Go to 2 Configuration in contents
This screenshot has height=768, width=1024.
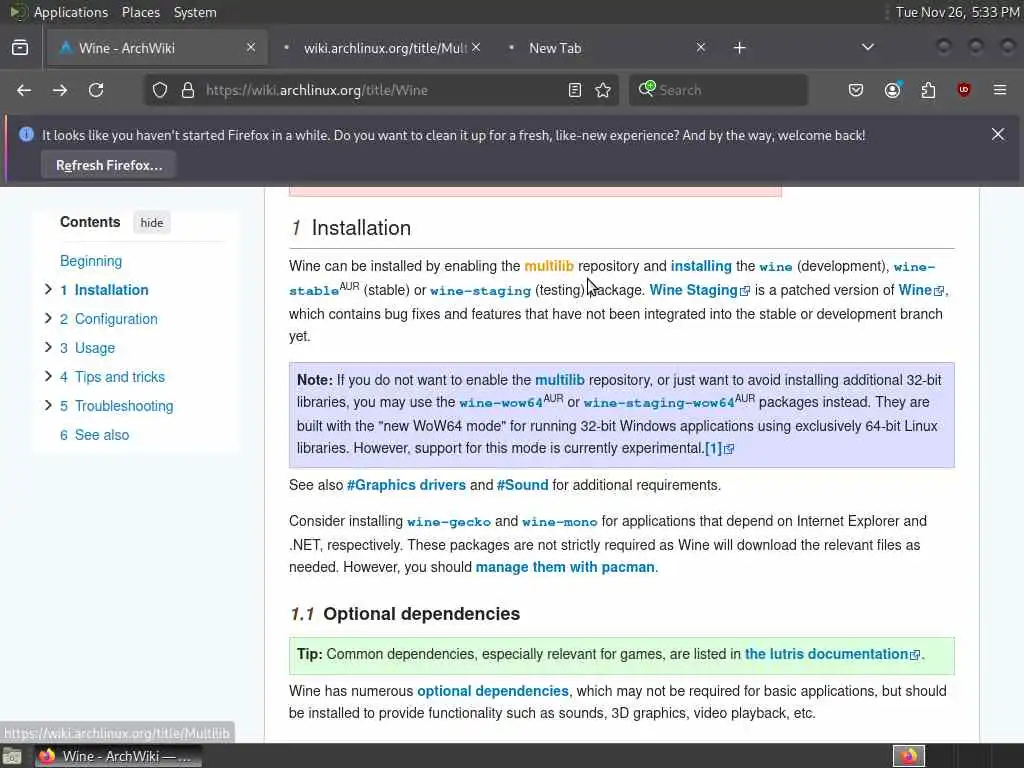[x=109, y=319]
